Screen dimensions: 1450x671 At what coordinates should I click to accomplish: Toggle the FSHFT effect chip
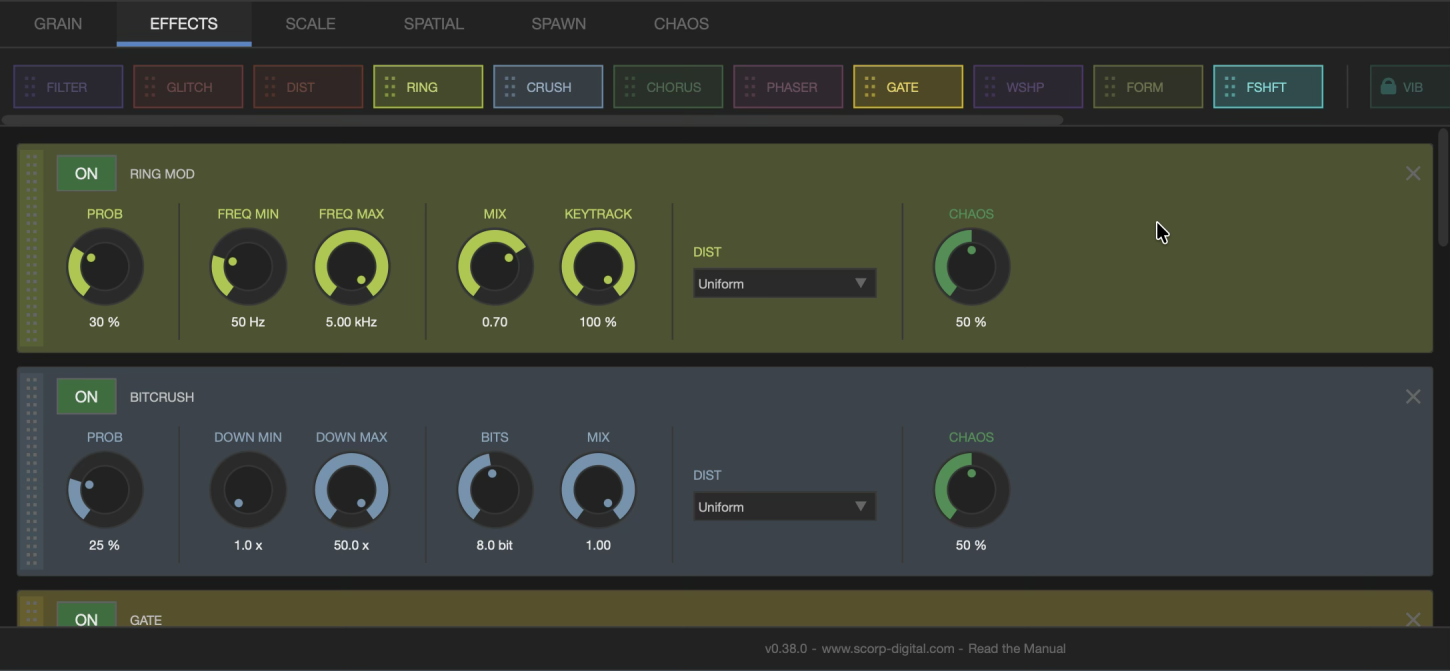click(1268, 87)
